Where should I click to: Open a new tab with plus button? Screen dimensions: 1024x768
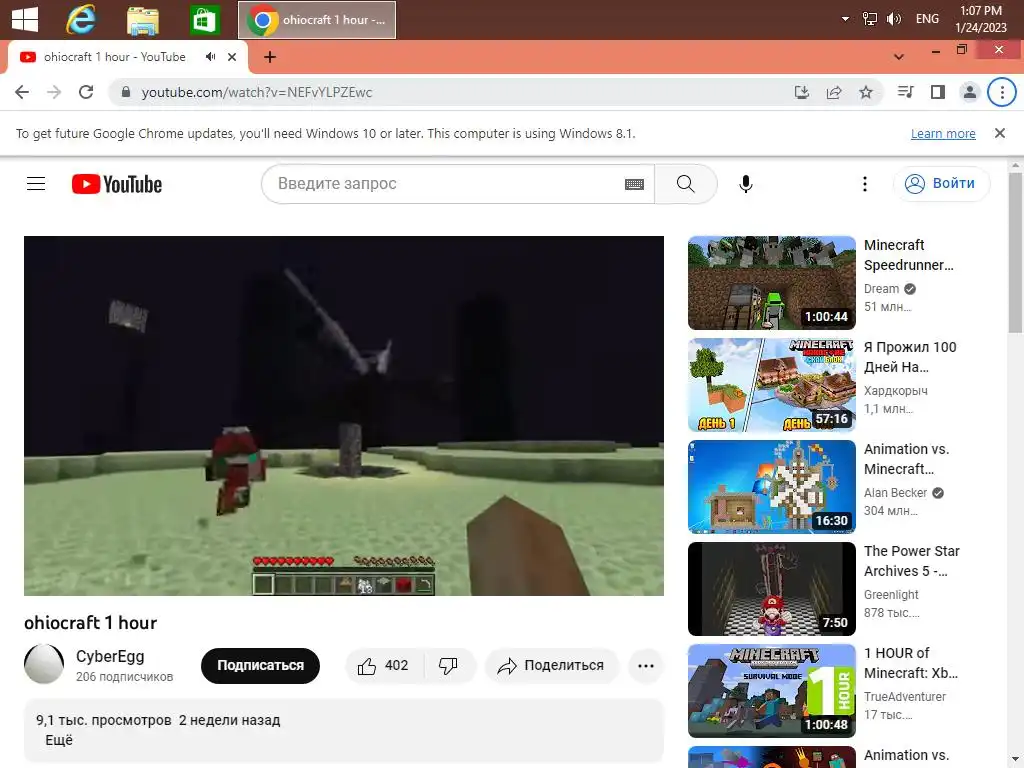[270, 57]
